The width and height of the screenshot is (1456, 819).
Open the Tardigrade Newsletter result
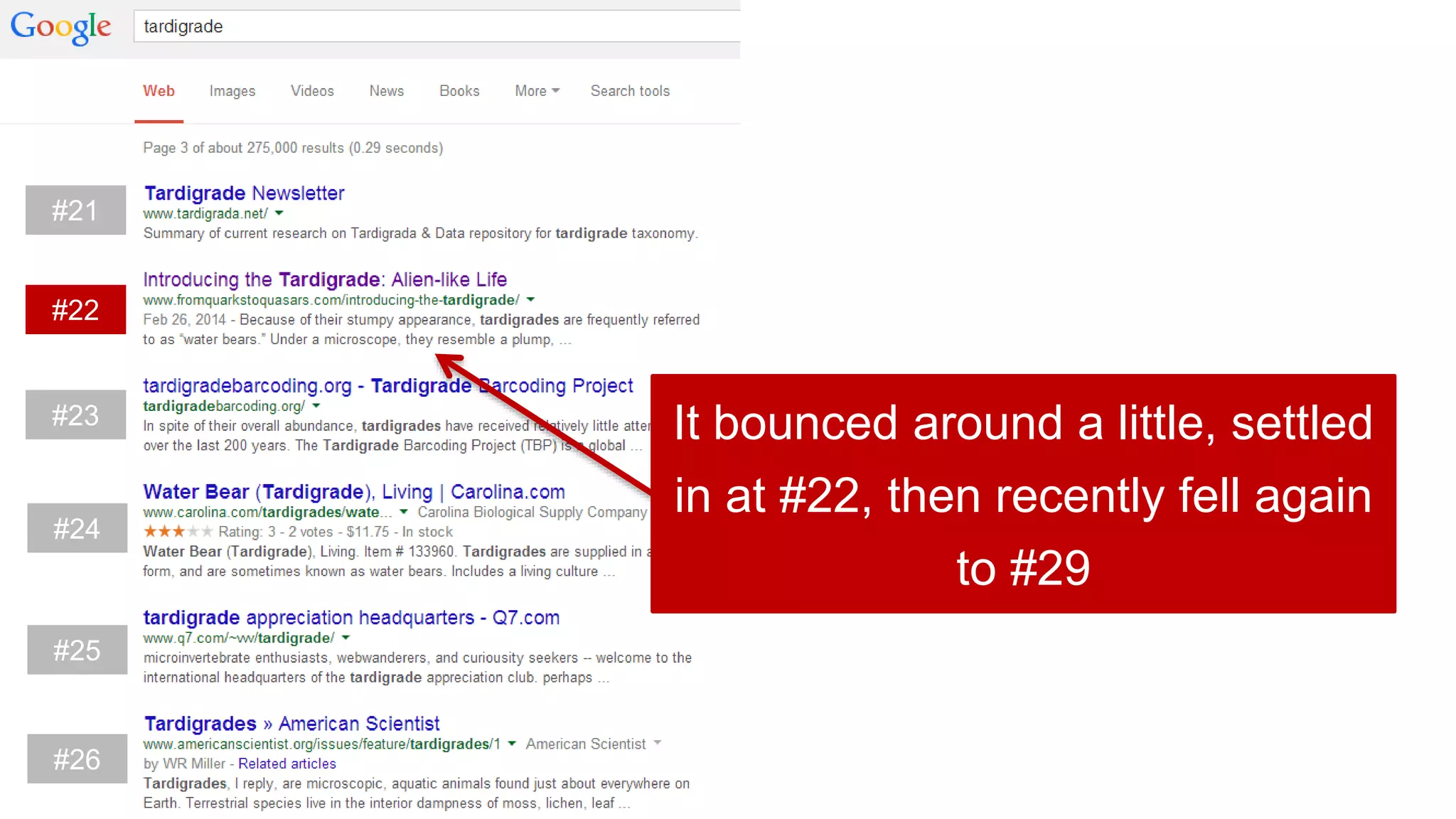tap(244, 193)
